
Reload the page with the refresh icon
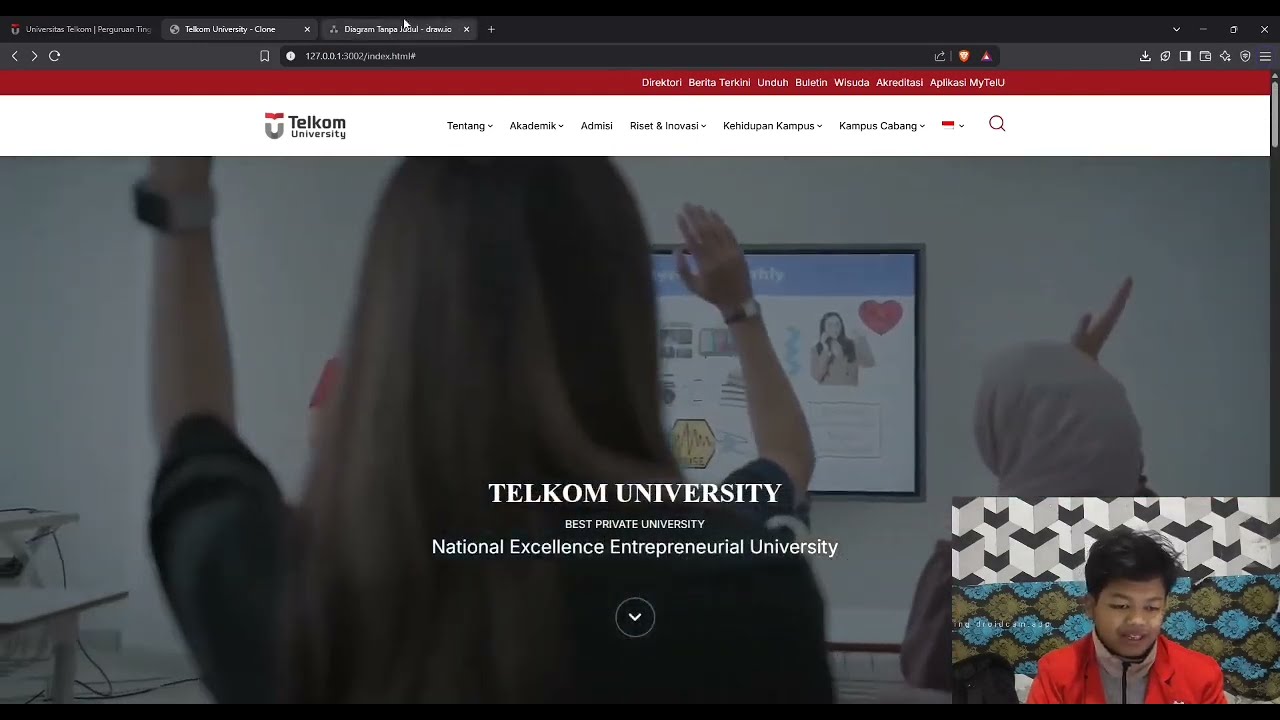pyautogui.click(x=55, y=56)
